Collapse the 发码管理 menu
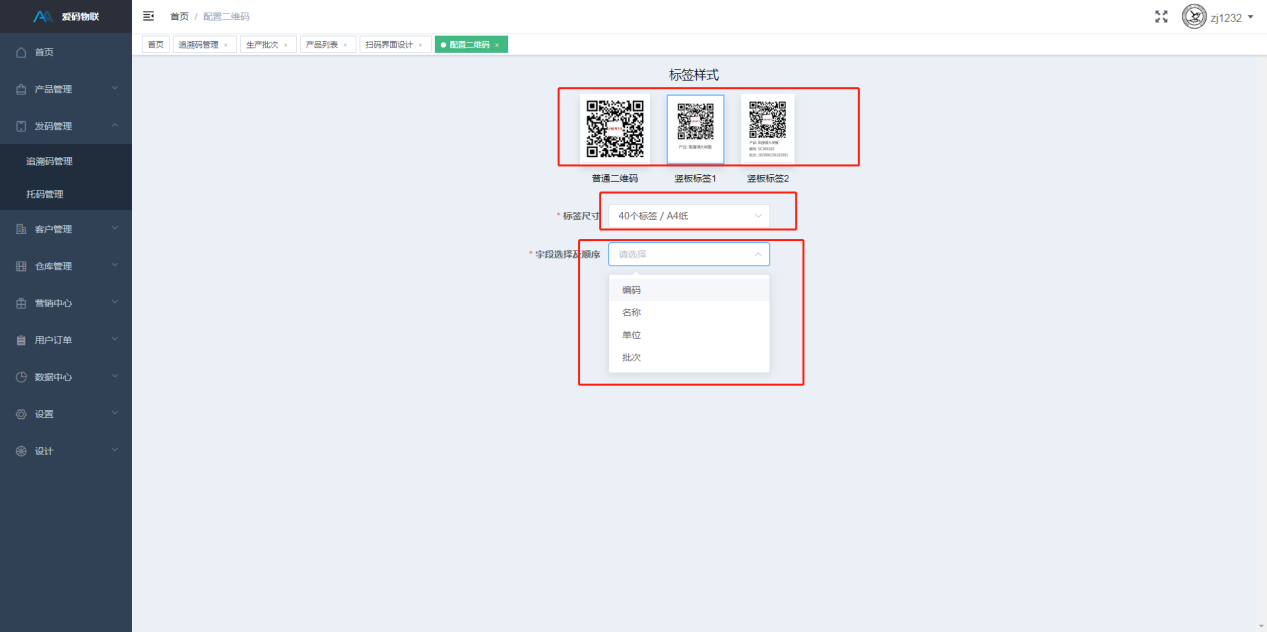The image size is (1267, 632). tap(115, 126)
